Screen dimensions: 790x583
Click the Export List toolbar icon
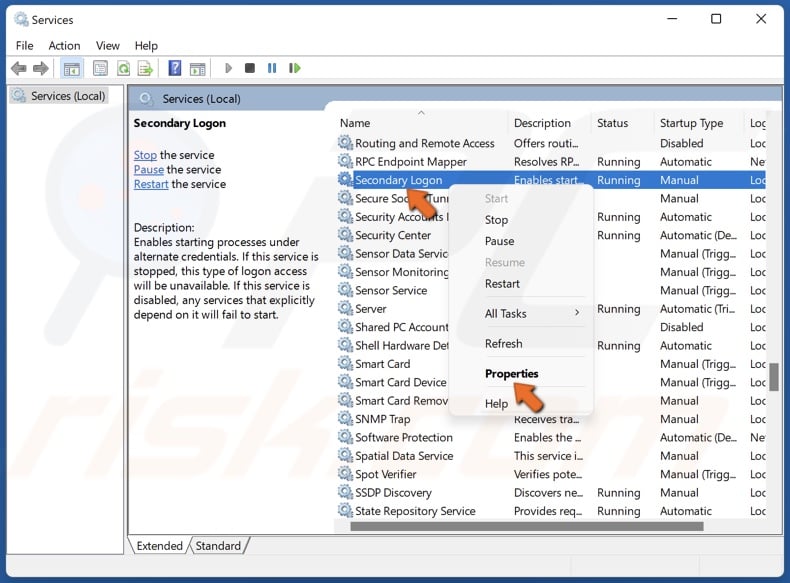(x=146, y=68)
